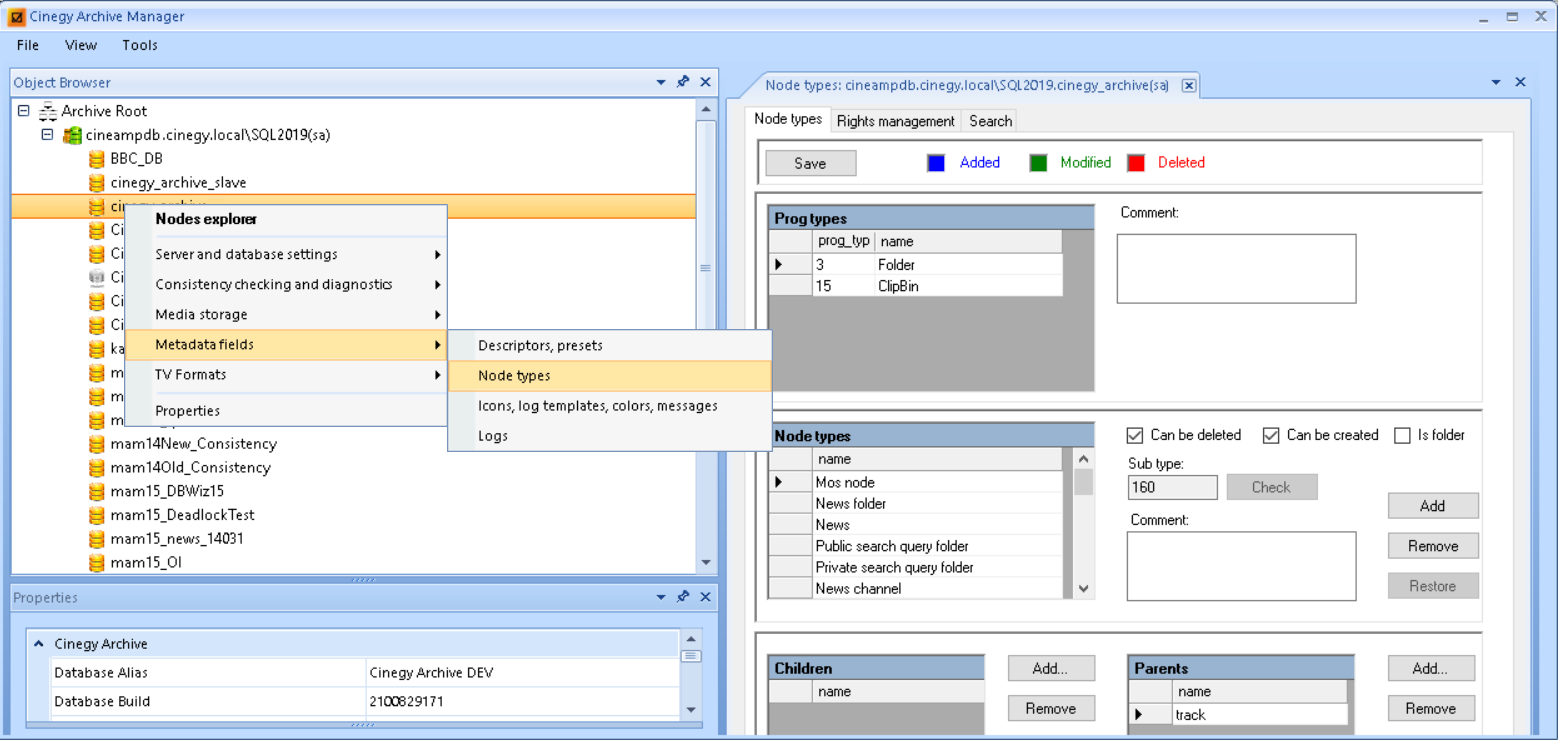Image resolution: width=1558 pixels, height=740 pixels.
Task: Click the green Modified color swatch
Action: click(1038, 163)
